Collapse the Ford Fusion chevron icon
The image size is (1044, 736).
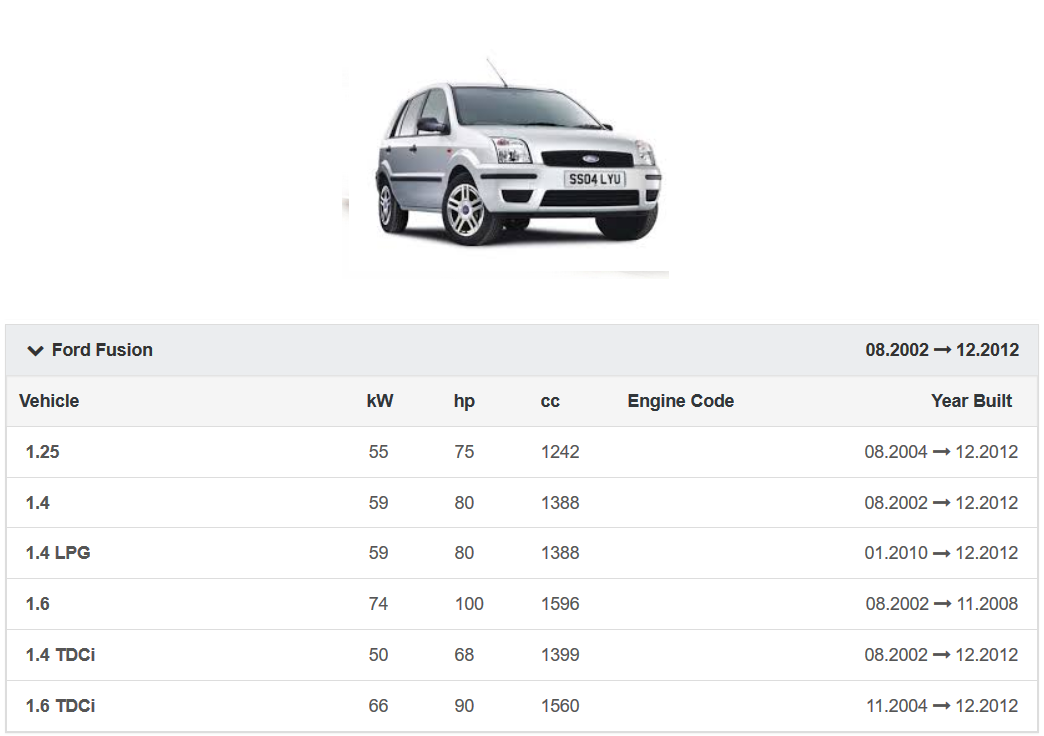tap(36, 351)
